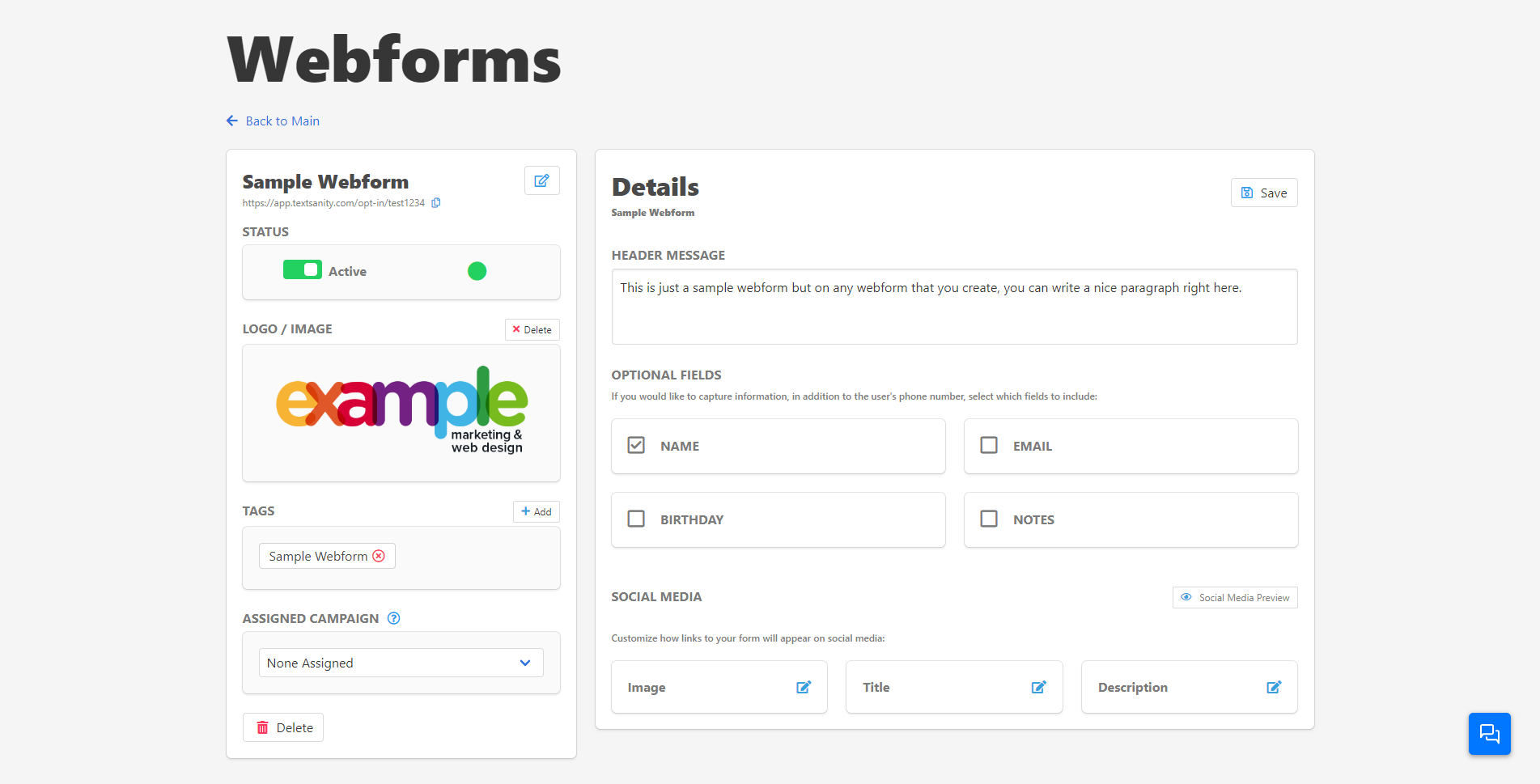Click the edit icon beside Sample Webform title
The image size is (1540, 784).
point(541,180)
